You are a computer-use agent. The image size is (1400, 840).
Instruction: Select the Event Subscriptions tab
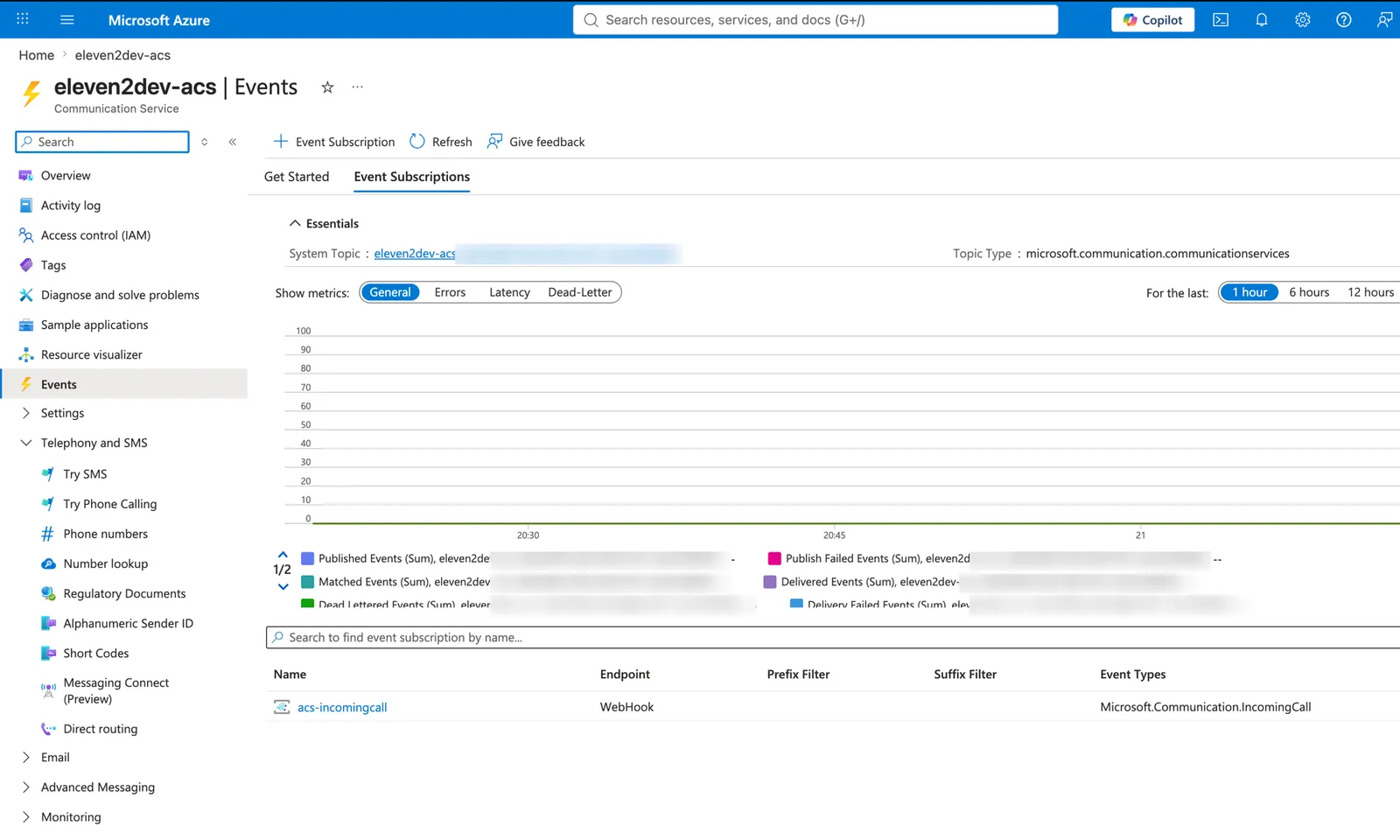412,177
